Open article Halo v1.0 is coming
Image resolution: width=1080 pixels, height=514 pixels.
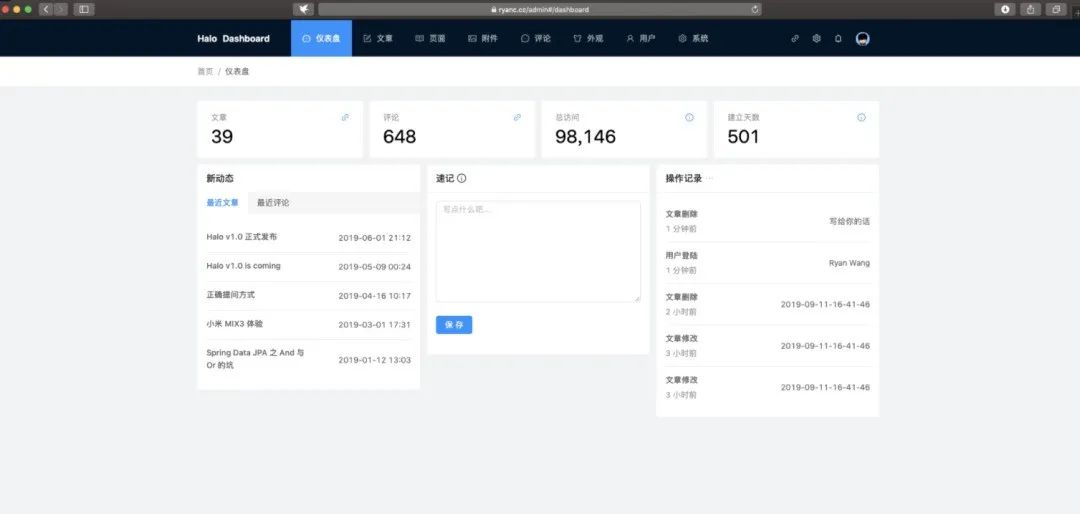click(243, 266)
